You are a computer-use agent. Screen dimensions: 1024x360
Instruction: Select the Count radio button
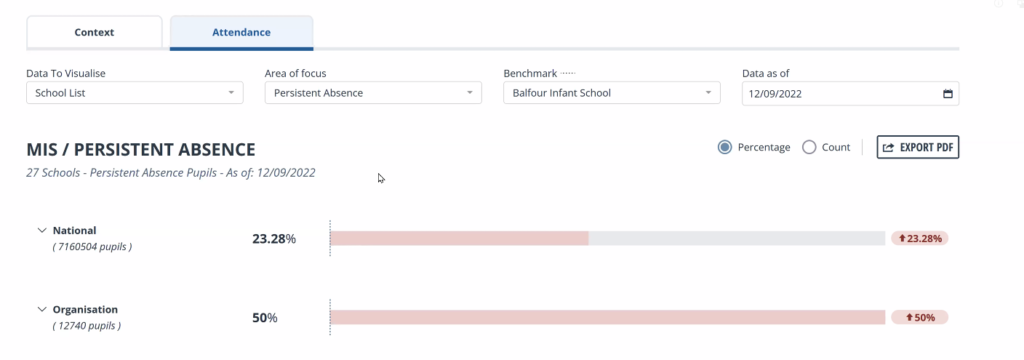click(809, 147)
